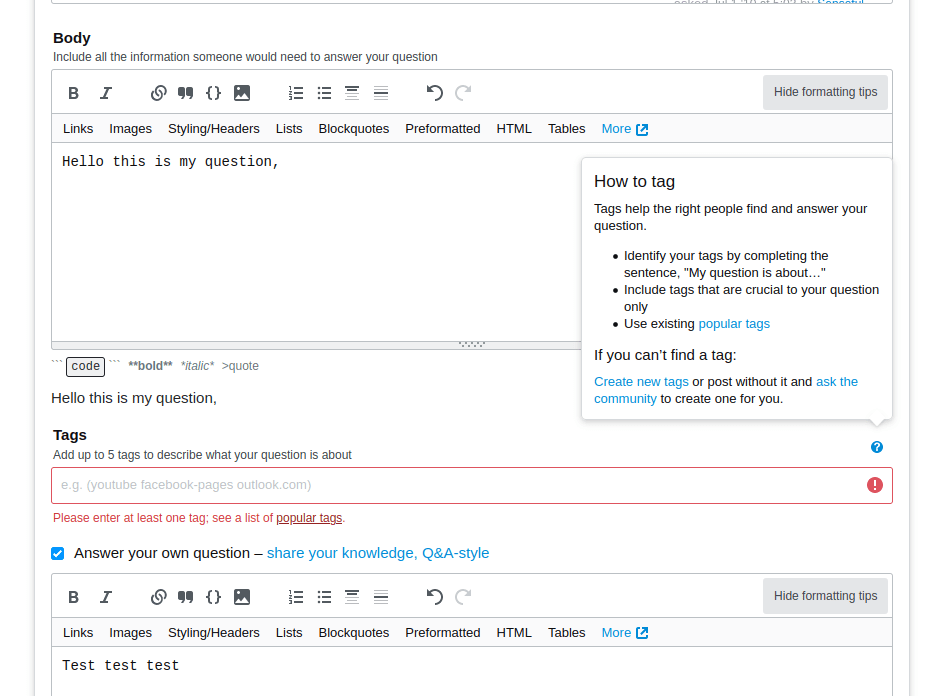Click the *italic* markdown hint

coord(197,366)
